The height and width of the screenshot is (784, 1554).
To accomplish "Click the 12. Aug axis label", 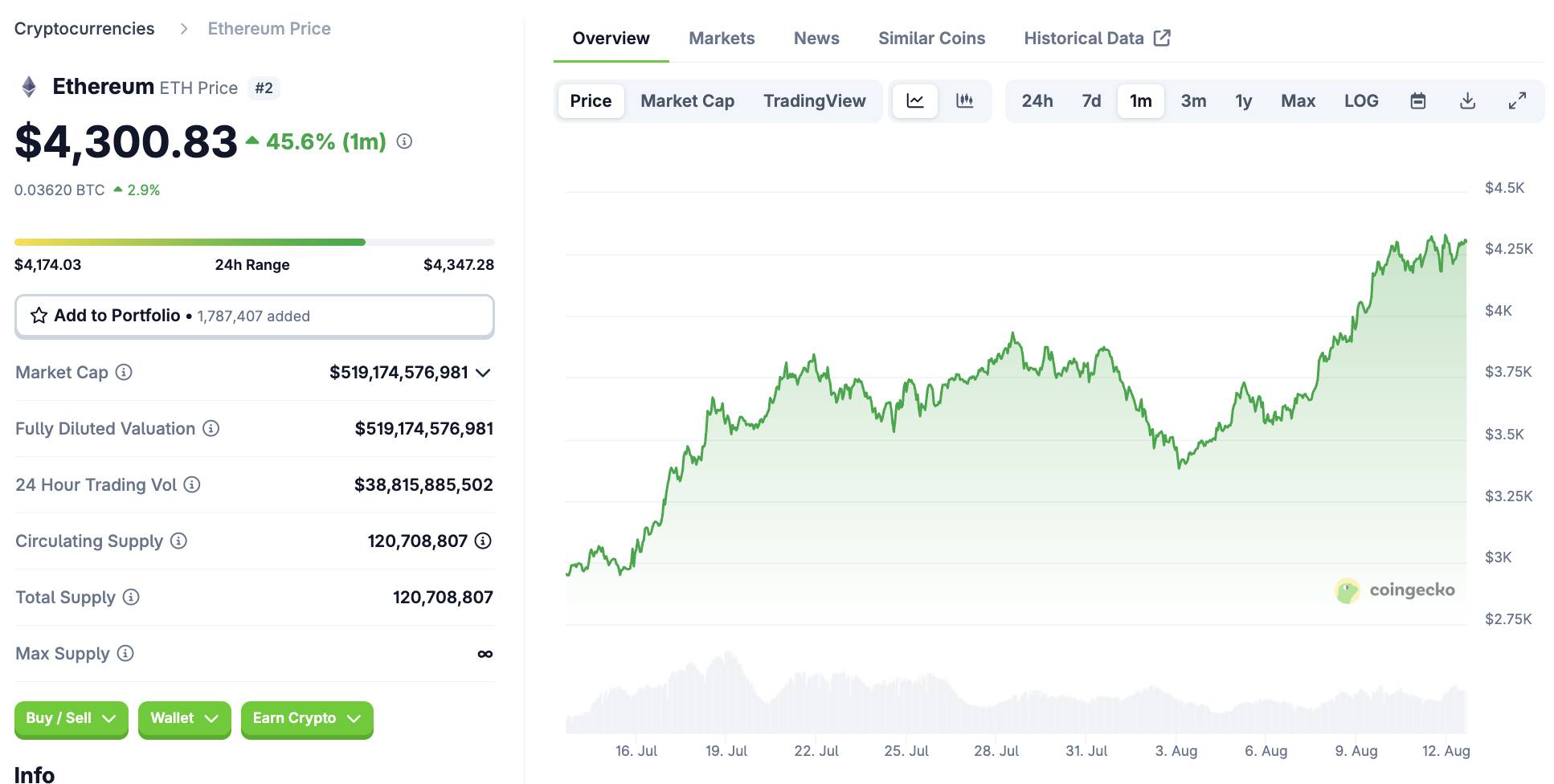I will [x=1446, y=751].
